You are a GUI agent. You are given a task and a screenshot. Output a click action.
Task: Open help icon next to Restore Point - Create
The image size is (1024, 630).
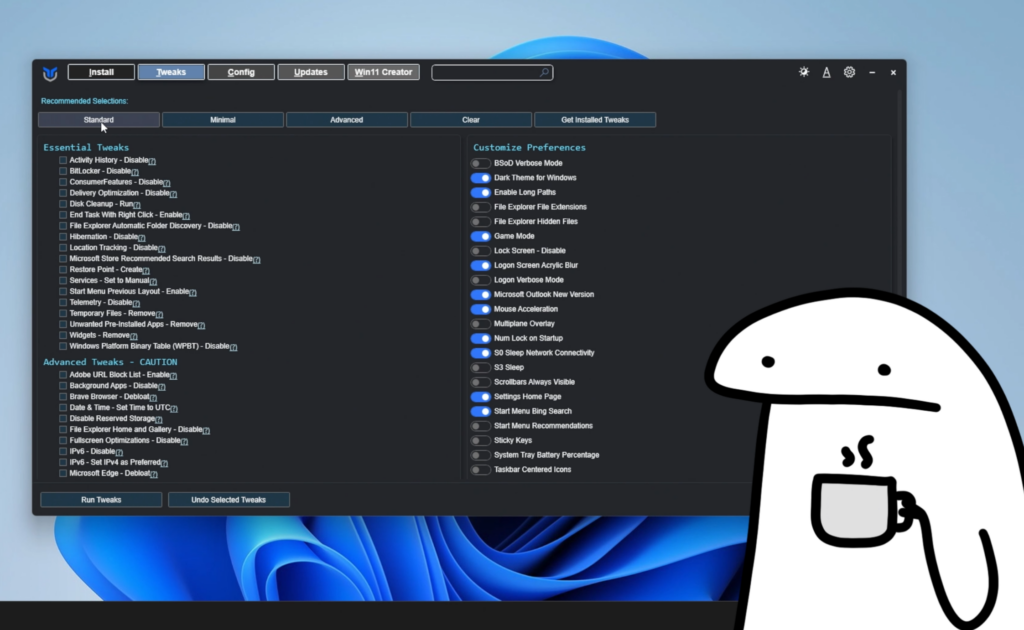click(x=146, y=270)
